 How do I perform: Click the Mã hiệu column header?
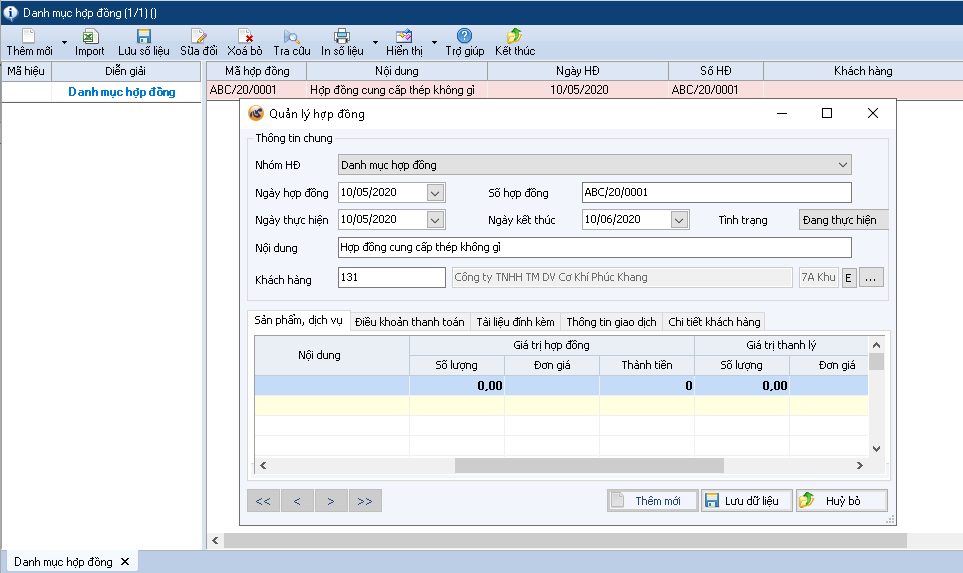[26, 71]
